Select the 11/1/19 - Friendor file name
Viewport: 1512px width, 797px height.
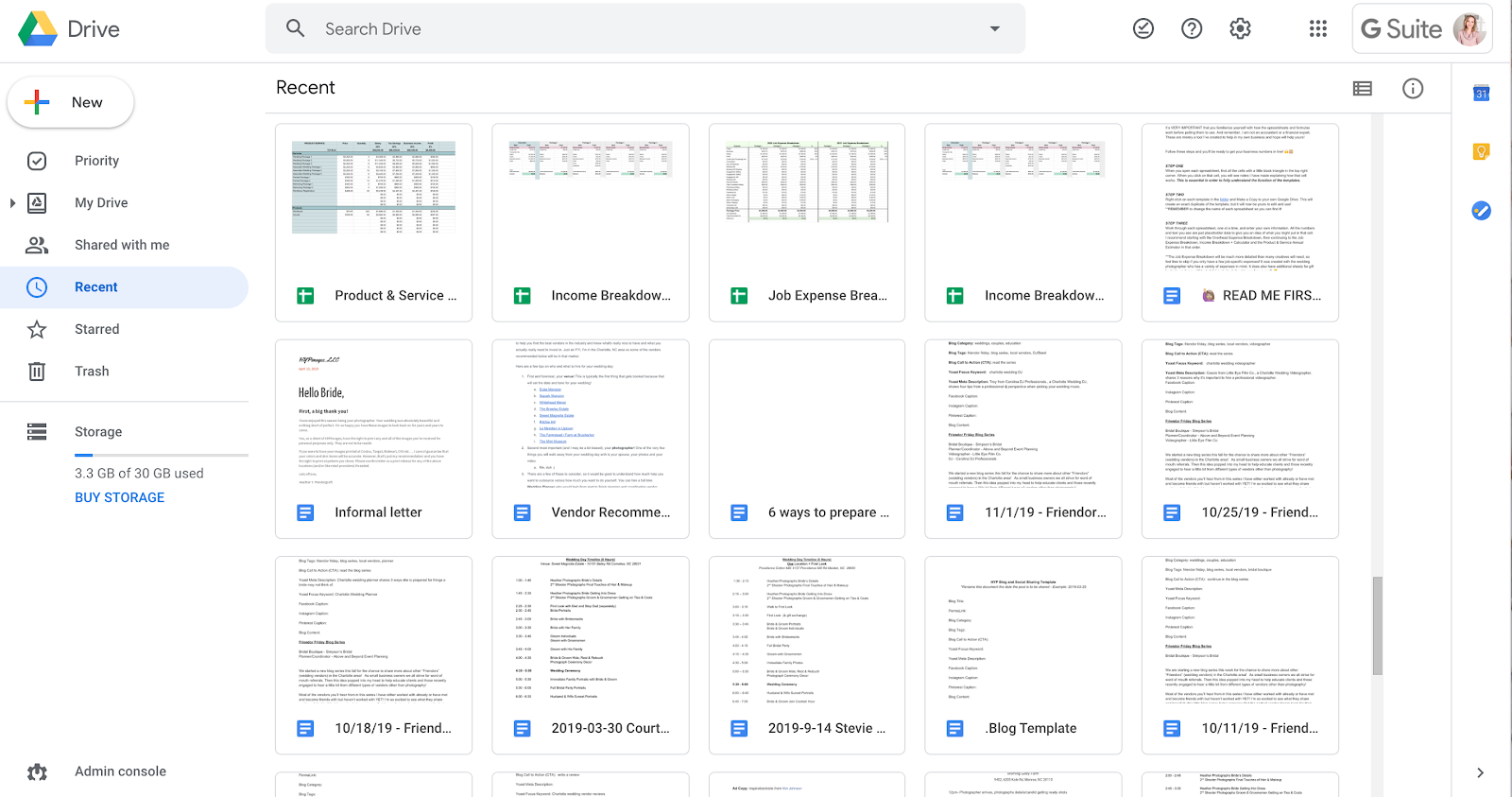coord(1045,512)
